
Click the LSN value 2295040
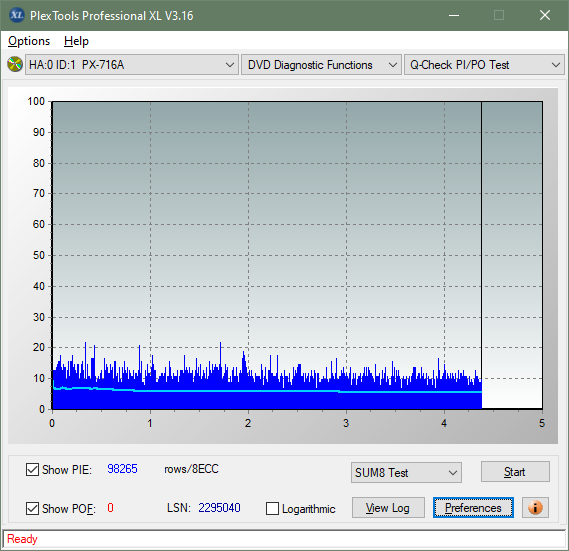219,507
